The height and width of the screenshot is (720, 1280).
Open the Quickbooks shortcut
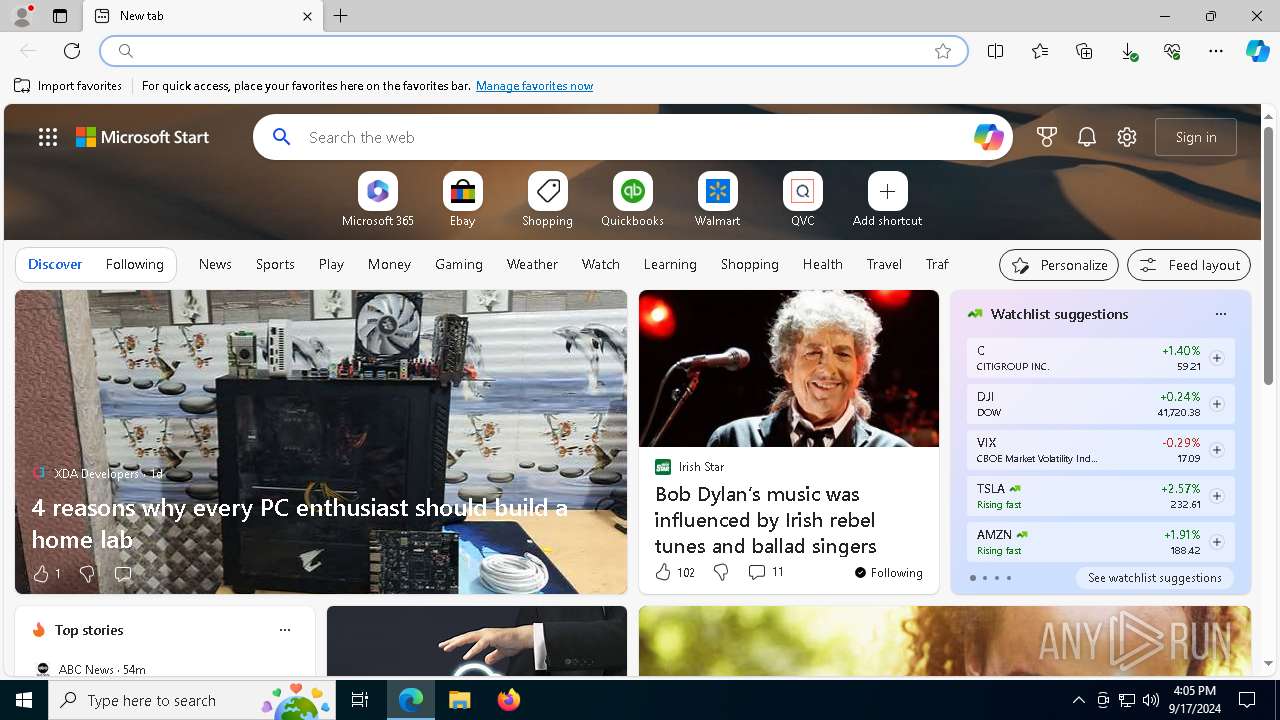[x=632, y=200]
